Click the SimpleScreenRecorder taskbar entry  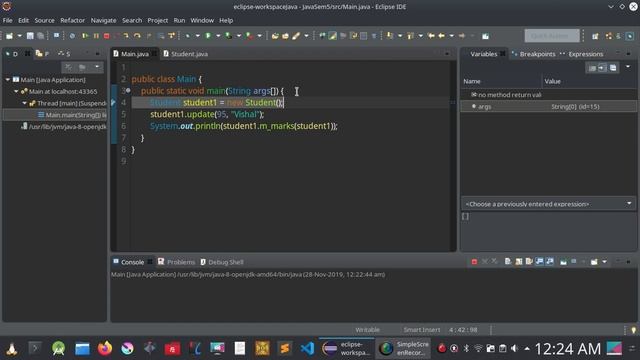point(403,348)
